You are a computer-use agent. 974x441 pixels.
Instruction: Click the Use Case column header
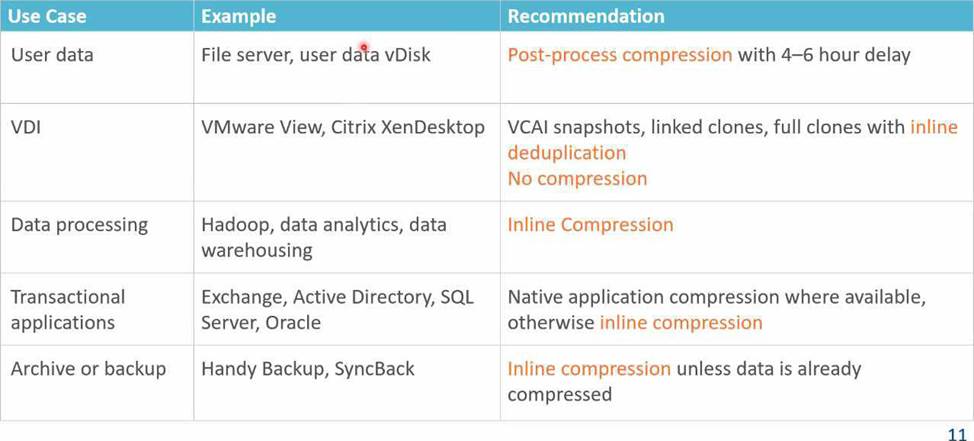click(x=48, y=16)
